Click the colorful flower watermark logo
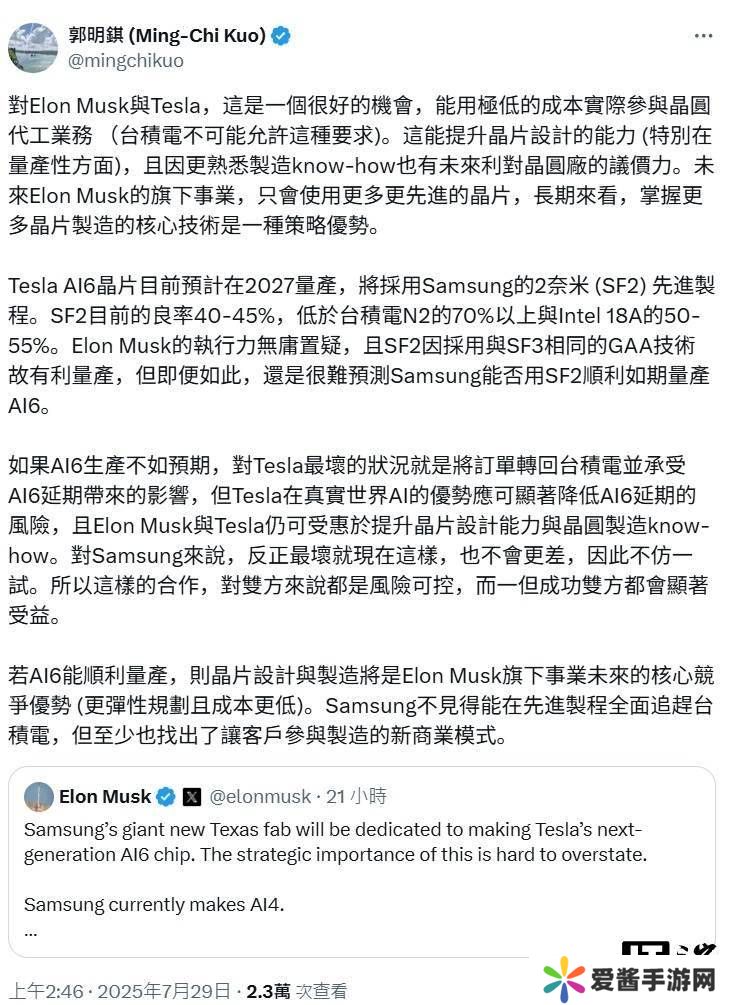This screenshot has width=729, height=1005. (x=564, y=979)
